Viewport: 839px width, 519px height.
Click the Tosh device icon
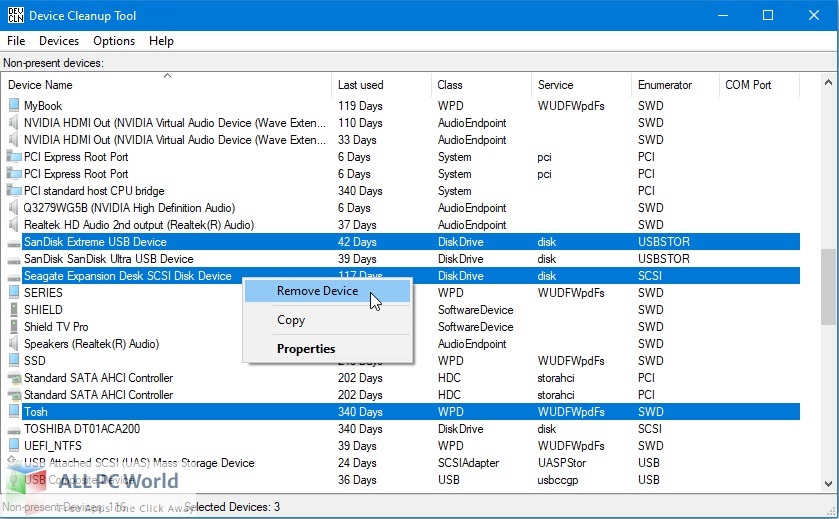point(14,411)
